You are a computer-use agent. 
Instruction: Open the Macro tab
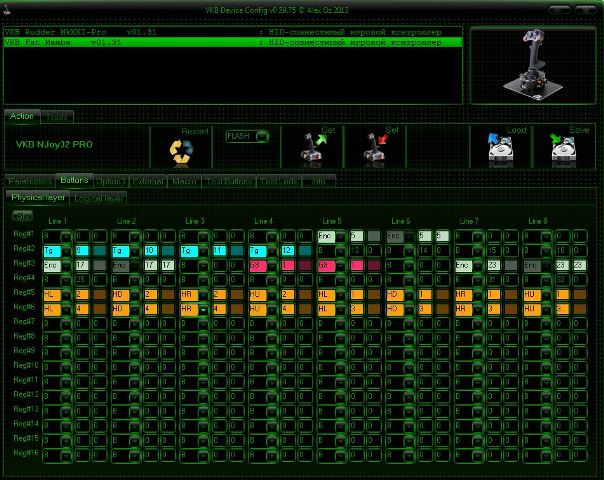pos(184,181)
